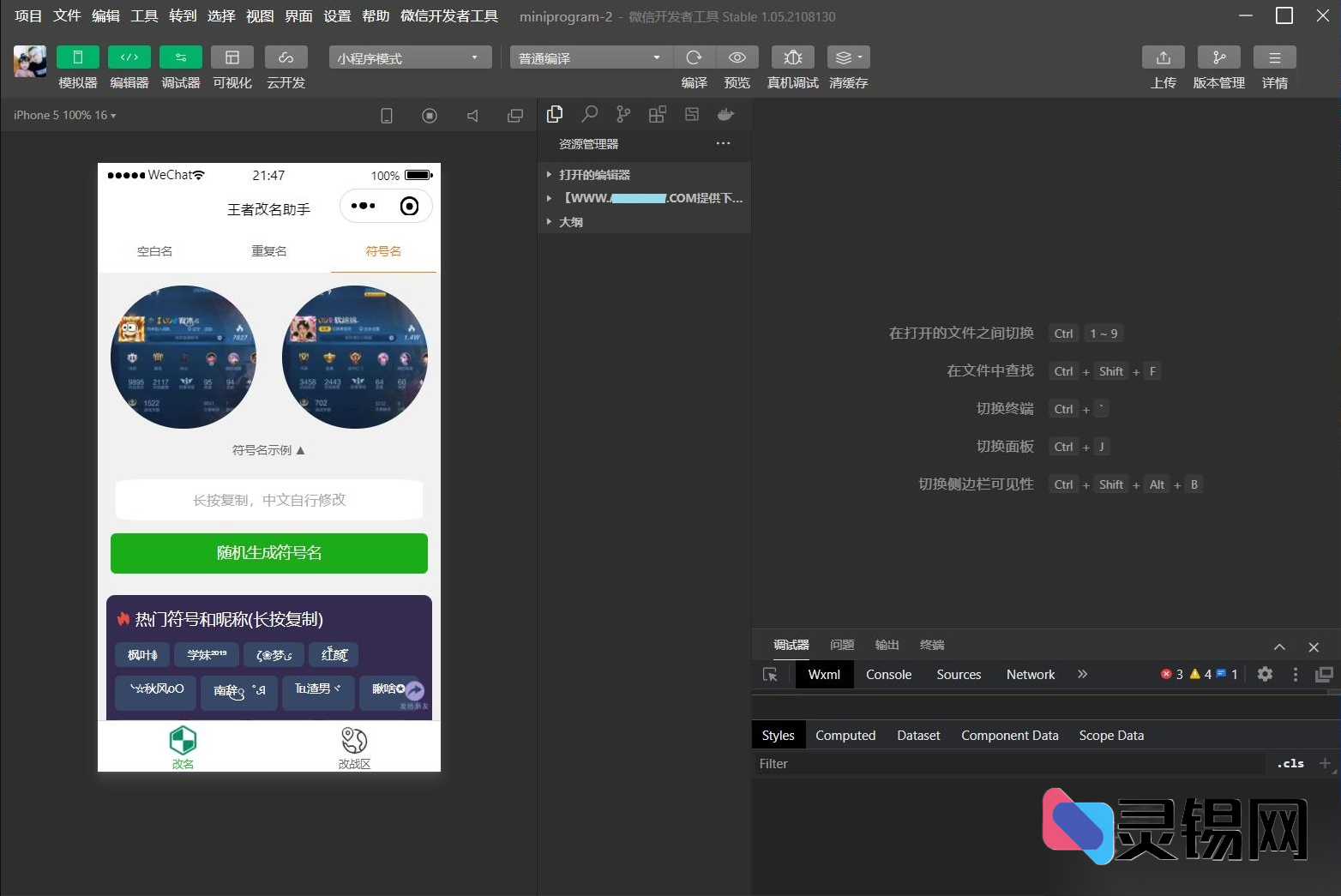The image size is (1341, 896).
Task: Open devtools settings gear icon
Action: [x=1265, y=675]
